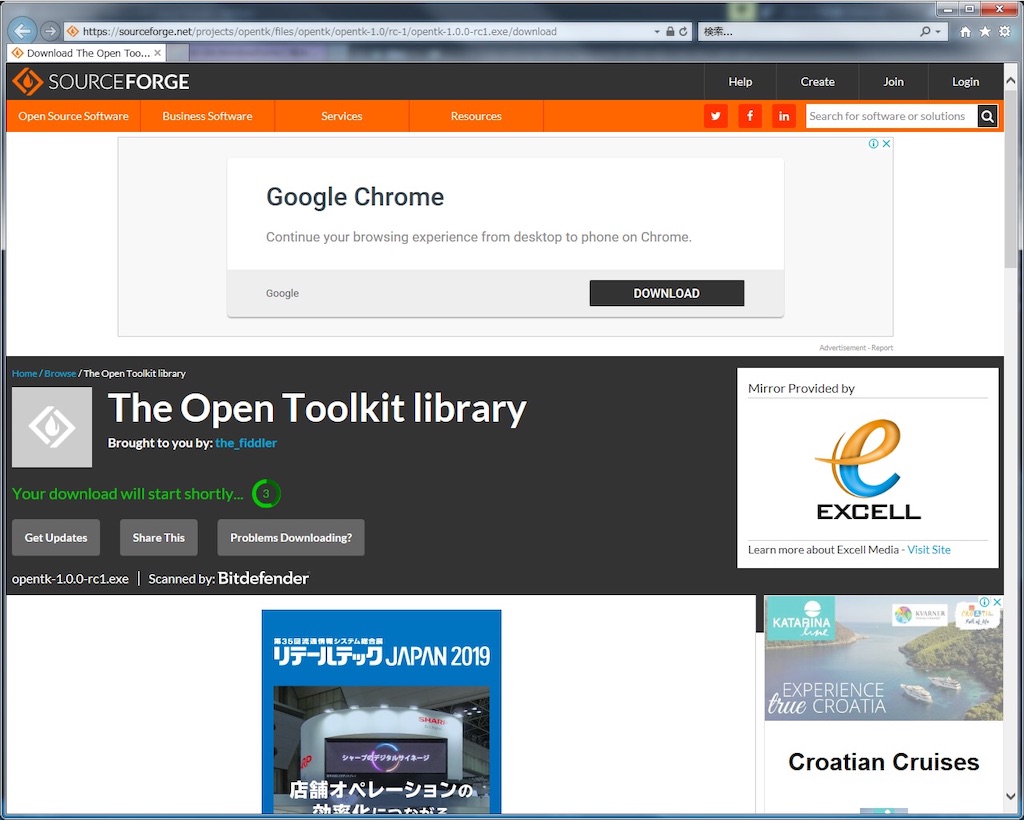
Task: Open the Help menu link
Action: 740,82
